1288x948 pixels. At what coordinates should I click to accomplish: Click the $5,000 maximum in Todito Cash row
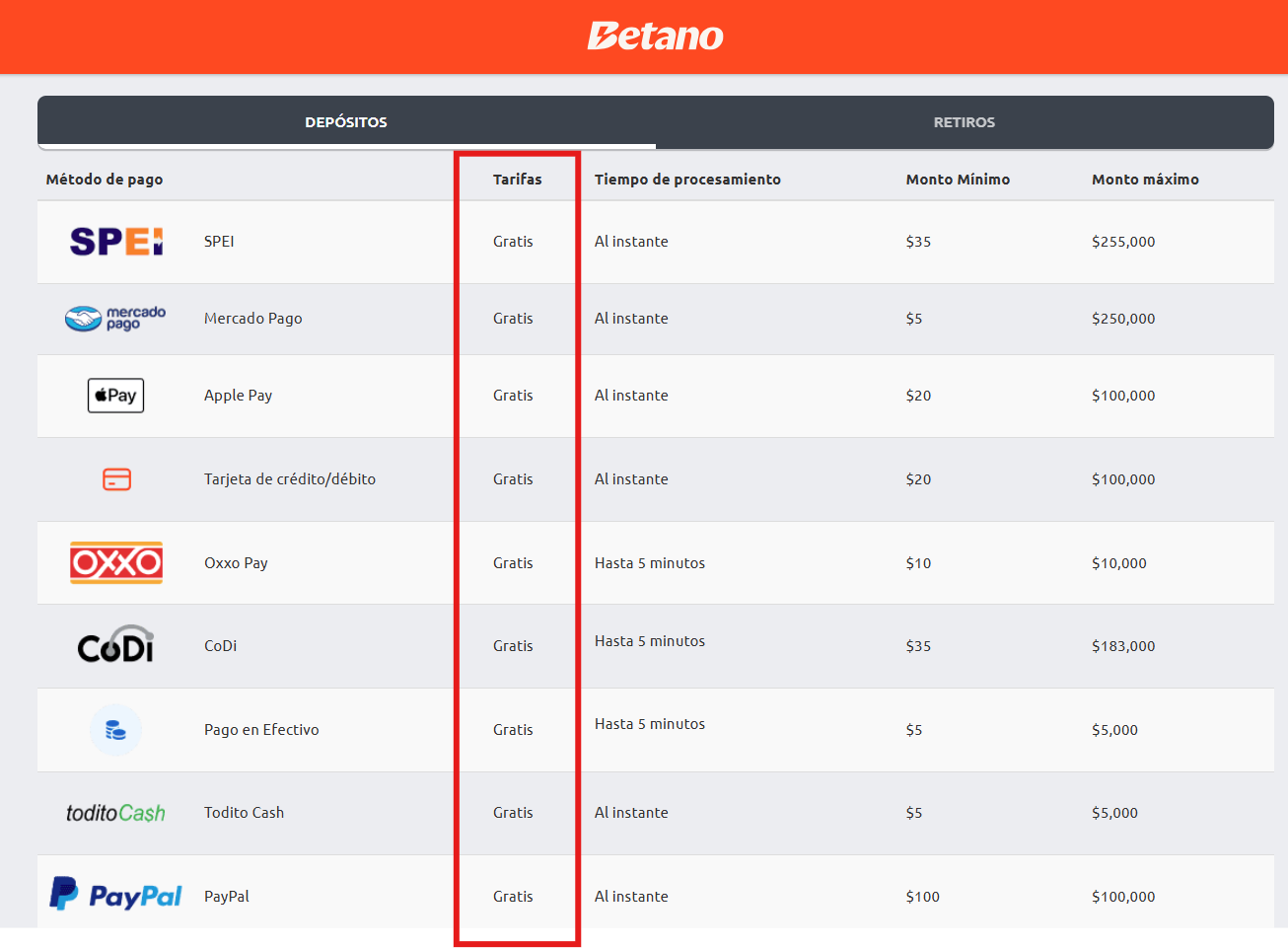[x=1114, y=813]
